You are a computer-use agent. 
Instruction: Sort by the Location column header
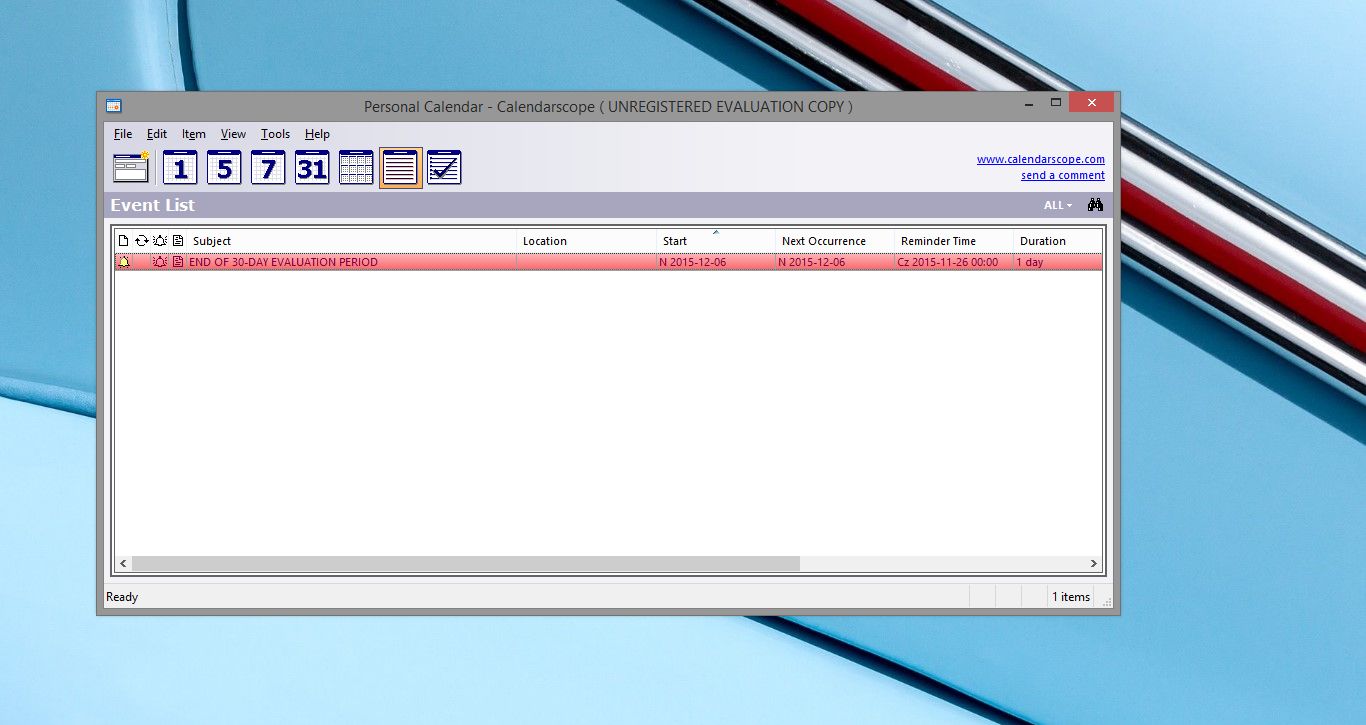pyautogui.click(x=587, y=241)
